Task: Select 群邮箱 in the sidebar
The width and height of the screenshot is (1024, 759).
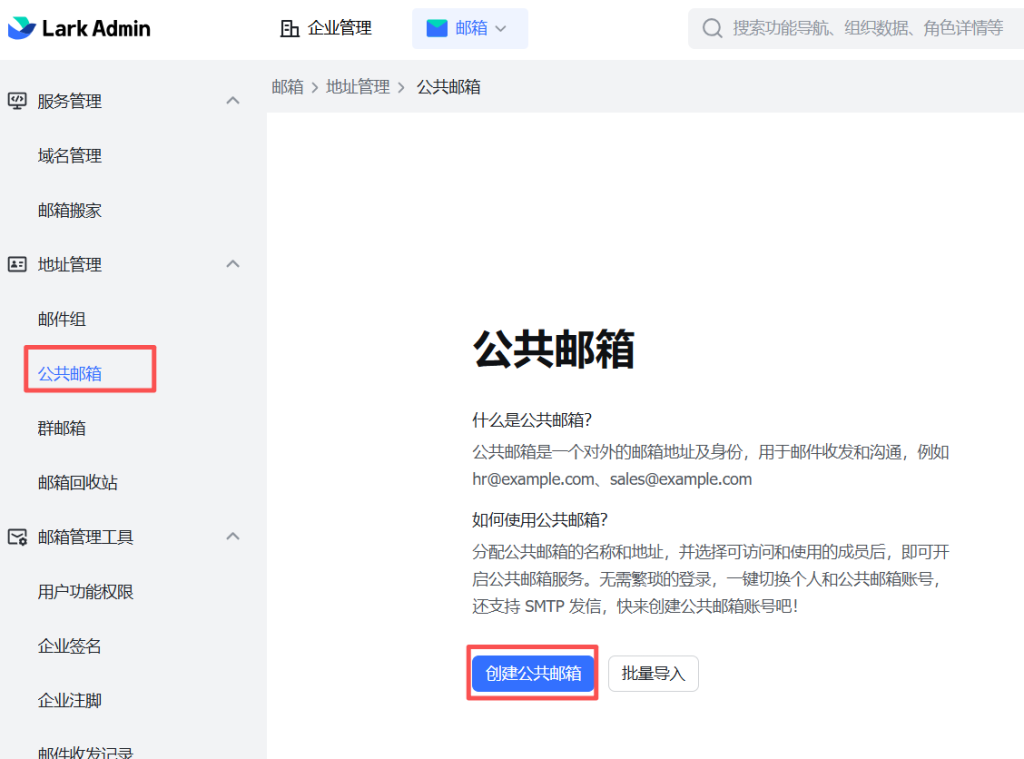Action: click(x=62, y=428)
